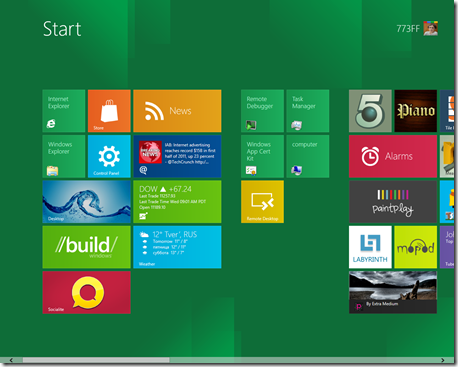Open the partially visible Tile app tile

click(447, 111)
